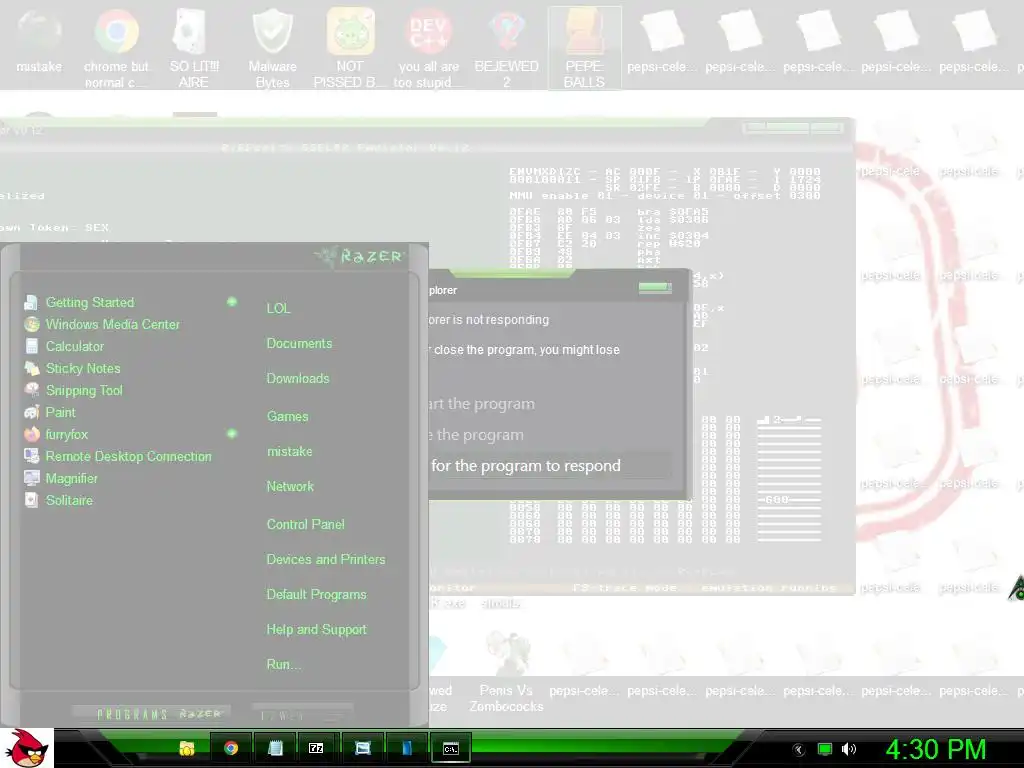Expand furryfox jump list arrow
This screenshot has height=768, width=1024.
click(x=232, y=434)
